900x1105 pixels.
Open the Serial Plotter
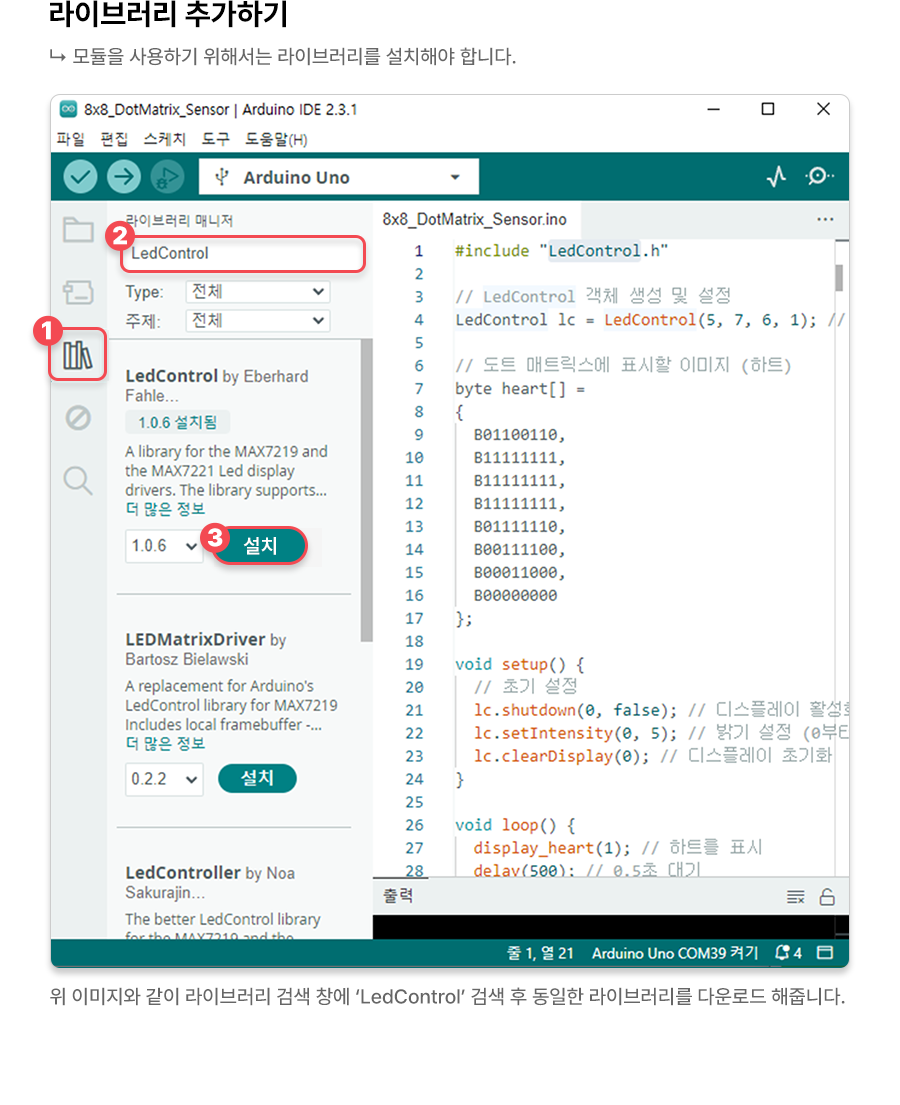tap(777, 177)
